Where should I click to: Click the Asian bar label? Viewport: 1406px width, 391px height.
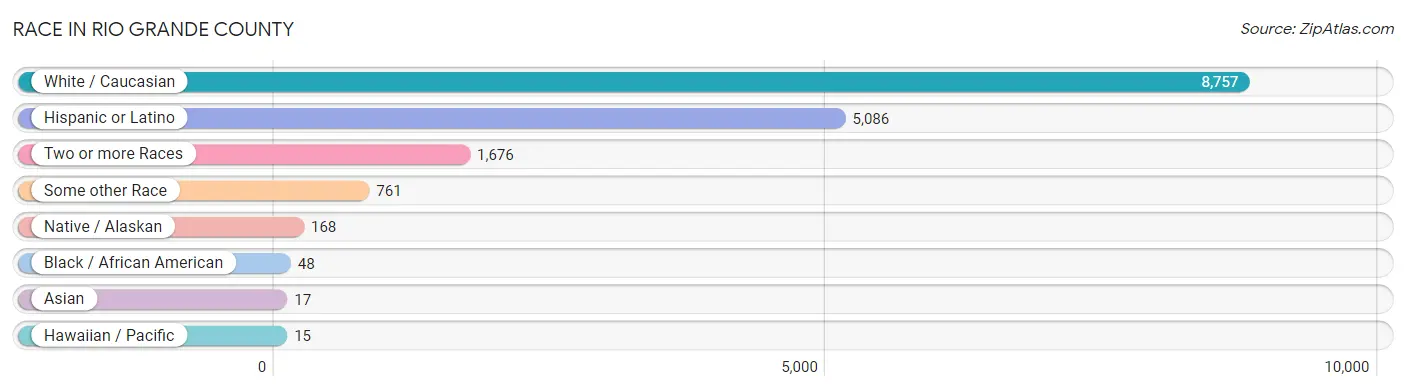click(x=64, y=299)
